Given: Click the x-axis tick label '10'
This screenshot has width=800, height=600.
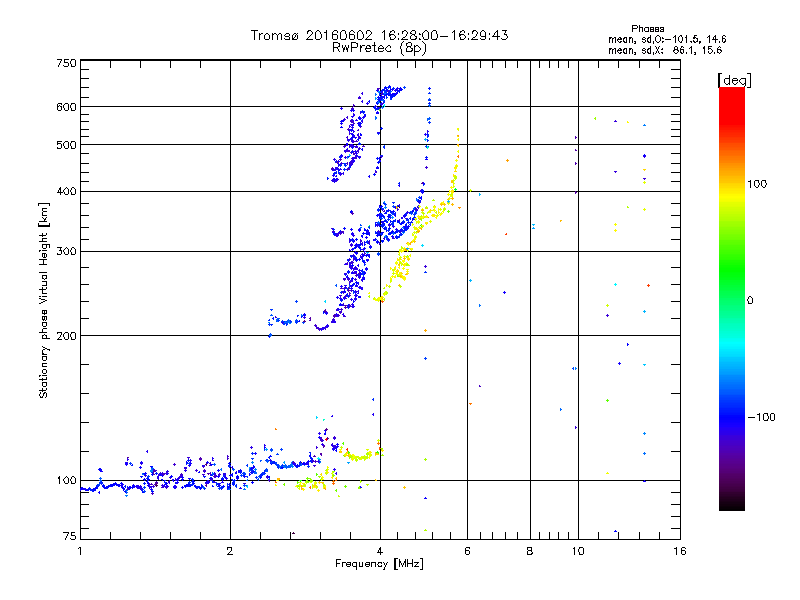Looking at the screenshot, I should click(578, 551).
